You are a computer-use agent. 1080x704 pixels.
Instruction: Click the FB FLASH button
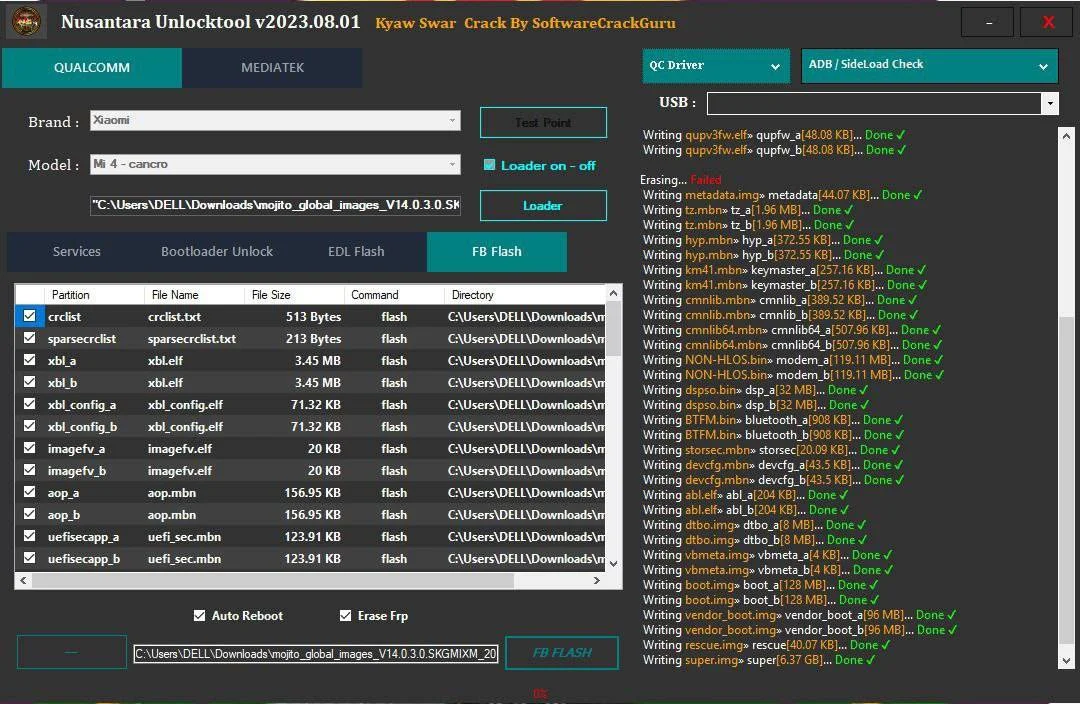pos(562,652)
